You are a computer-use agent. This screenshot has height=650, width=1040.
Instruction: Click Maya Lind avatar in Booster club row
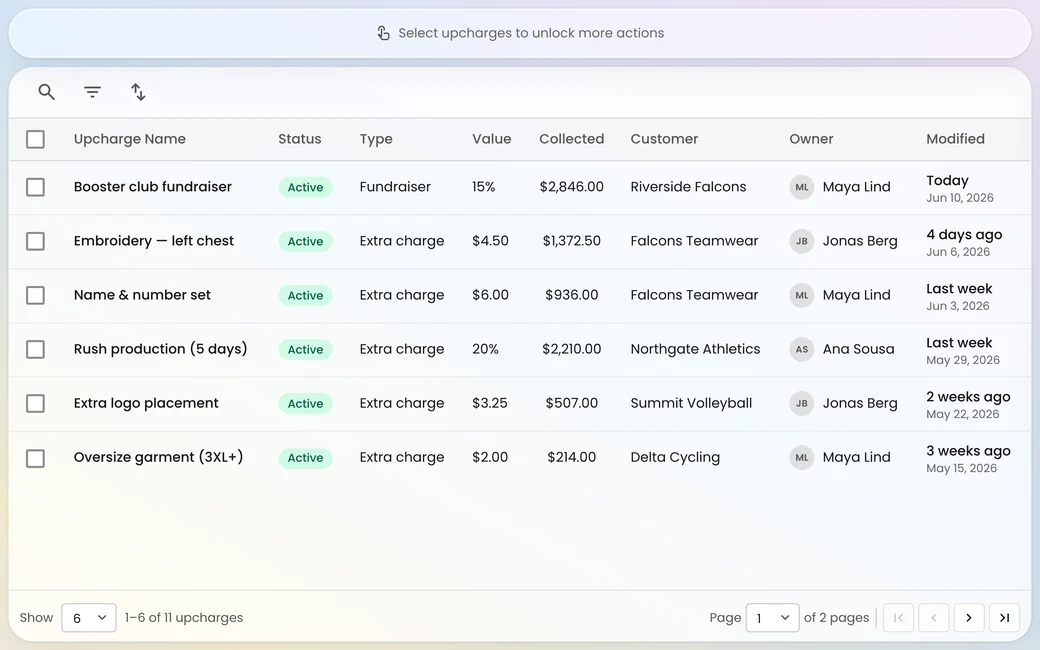click(801, 187)
